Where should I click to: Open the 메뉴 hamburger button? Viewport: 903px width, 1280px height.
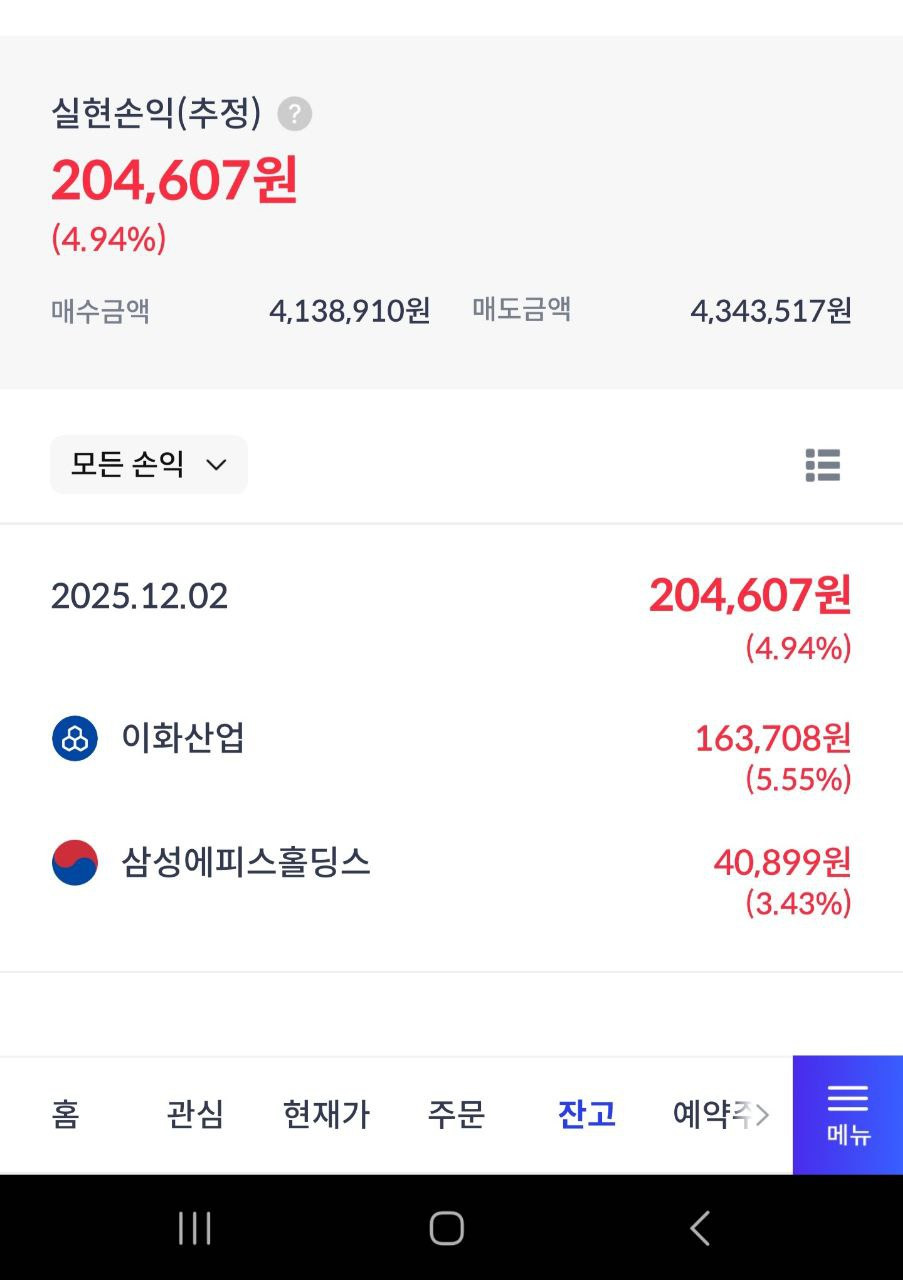point(847,1115)
